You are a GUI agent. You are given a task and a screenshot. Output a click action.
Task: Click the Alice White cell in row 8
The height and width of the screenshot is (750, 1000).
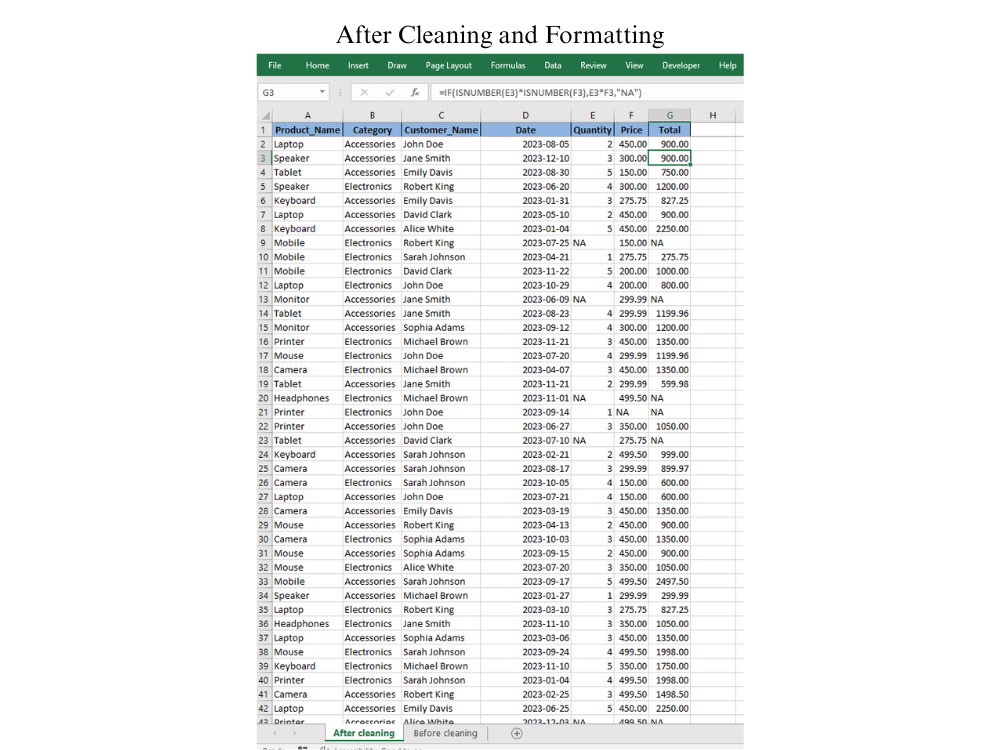tap(441, 229)
